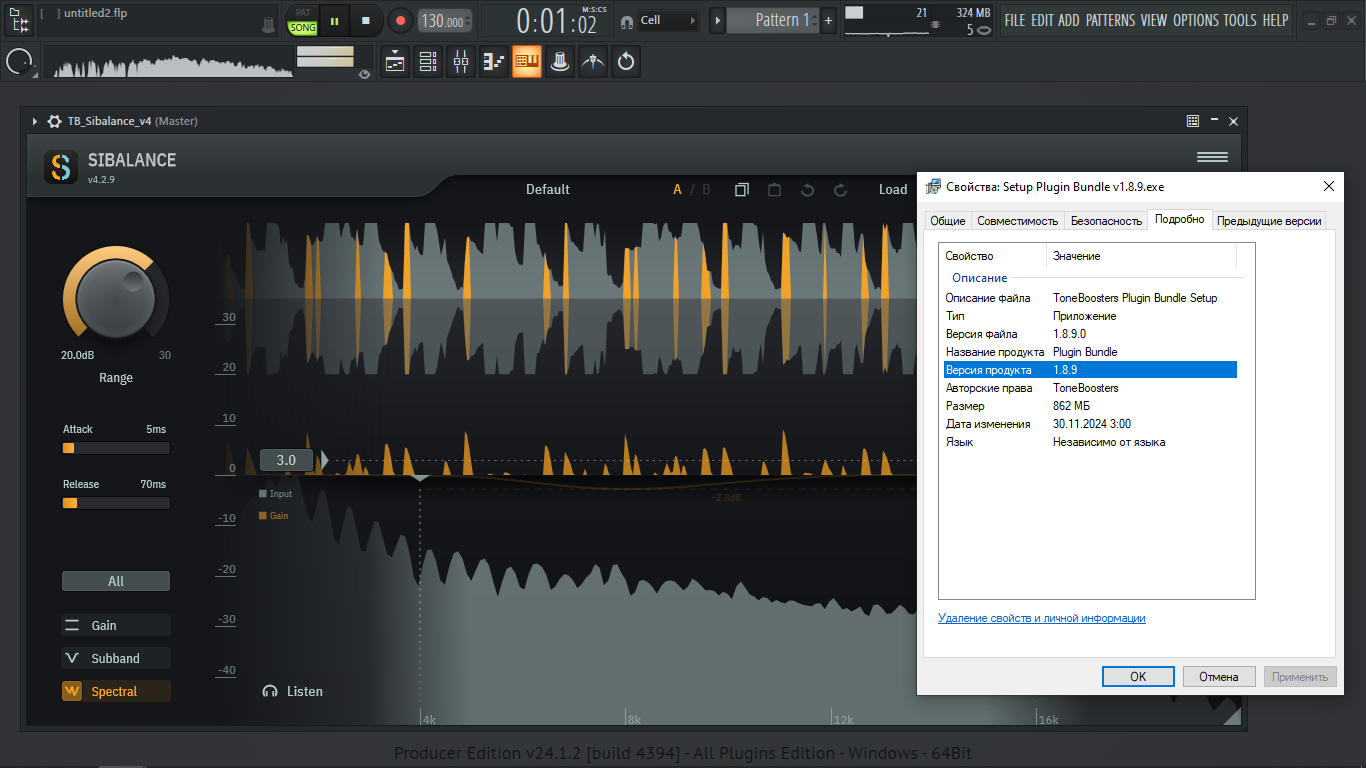Open the FL Studio browser/pattern icon
Image resolution: width=1366 pixels, height=768 pixels.
[x=19, y=20]
